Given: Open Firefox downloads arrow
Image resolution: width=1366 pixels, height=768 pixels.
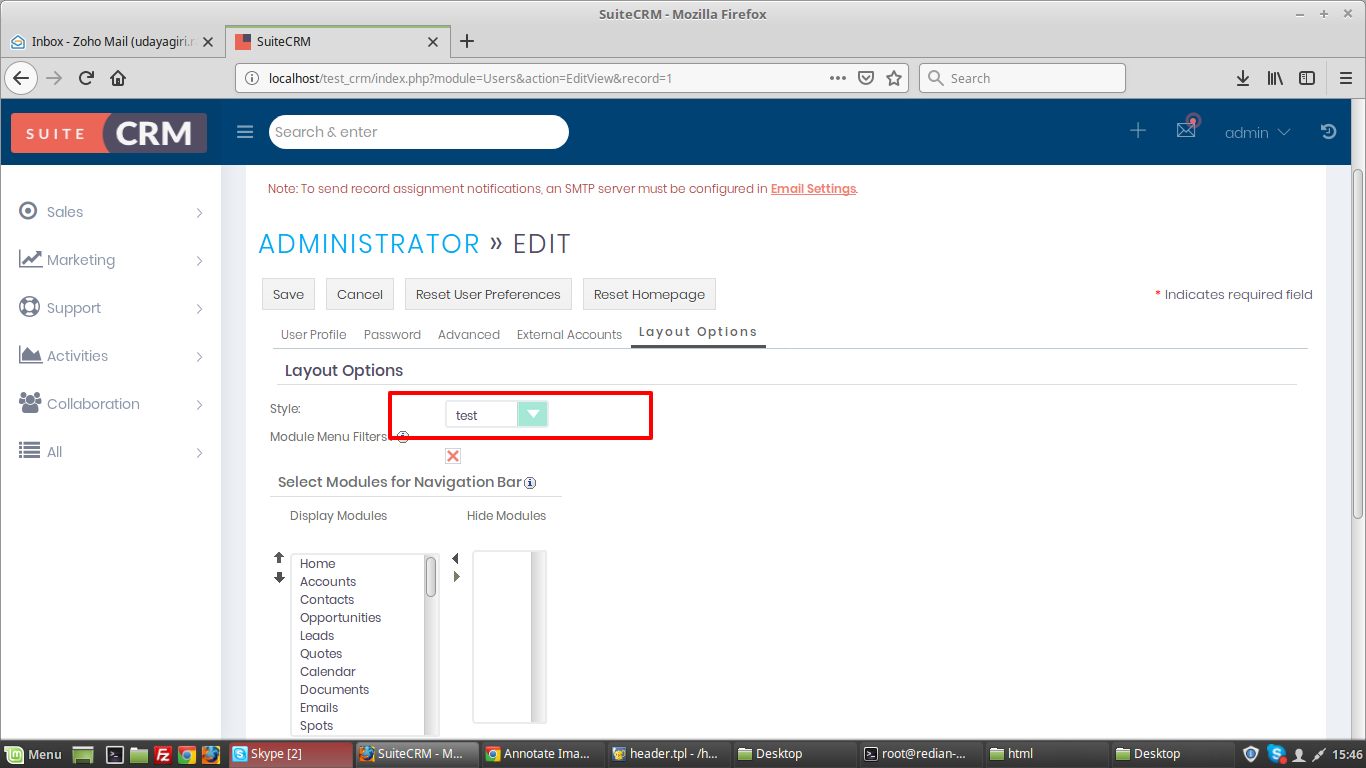Looking at the screenshot, I should (x=1243, y=78).
